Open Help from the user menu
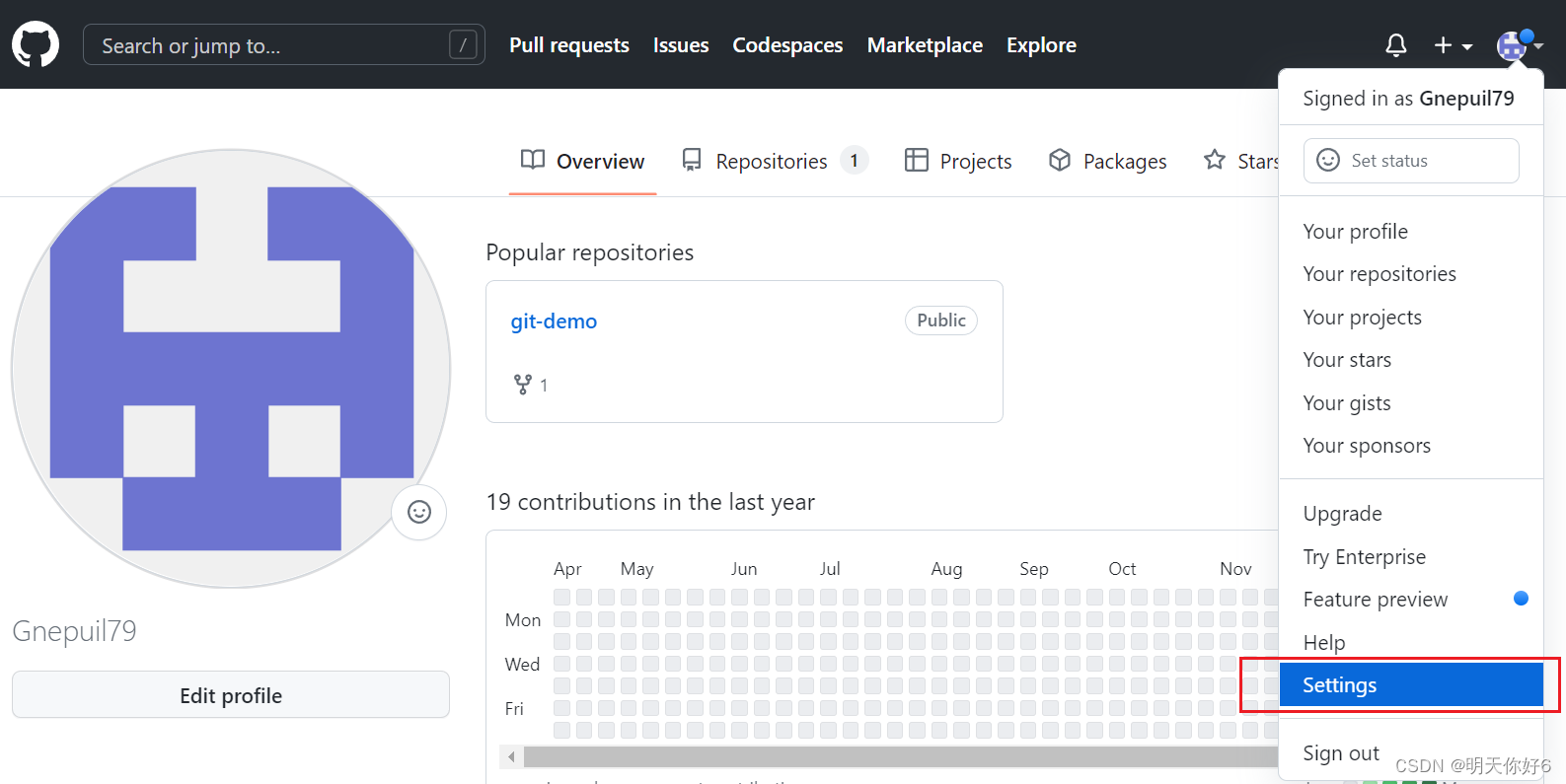Viewport: 1566px width, 784px height. click(x=1411, y=643)
